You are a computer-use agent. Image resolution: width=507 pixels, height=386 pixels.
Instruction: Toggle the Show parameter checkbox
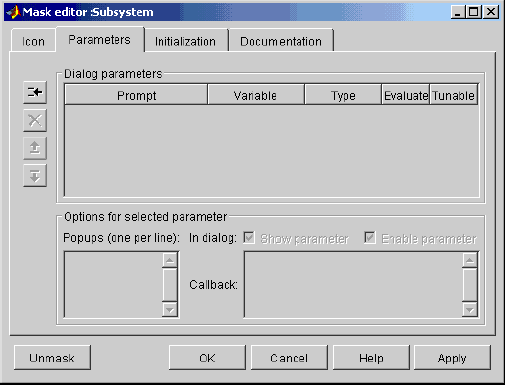249,238
